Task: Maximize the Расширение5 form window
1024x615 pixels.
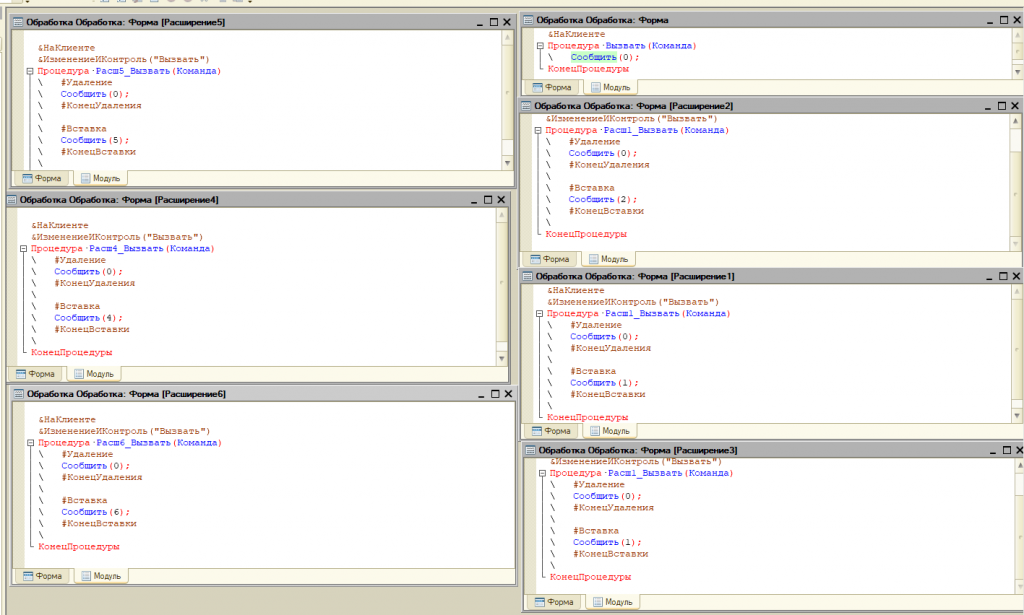Action: coord(492,21)
